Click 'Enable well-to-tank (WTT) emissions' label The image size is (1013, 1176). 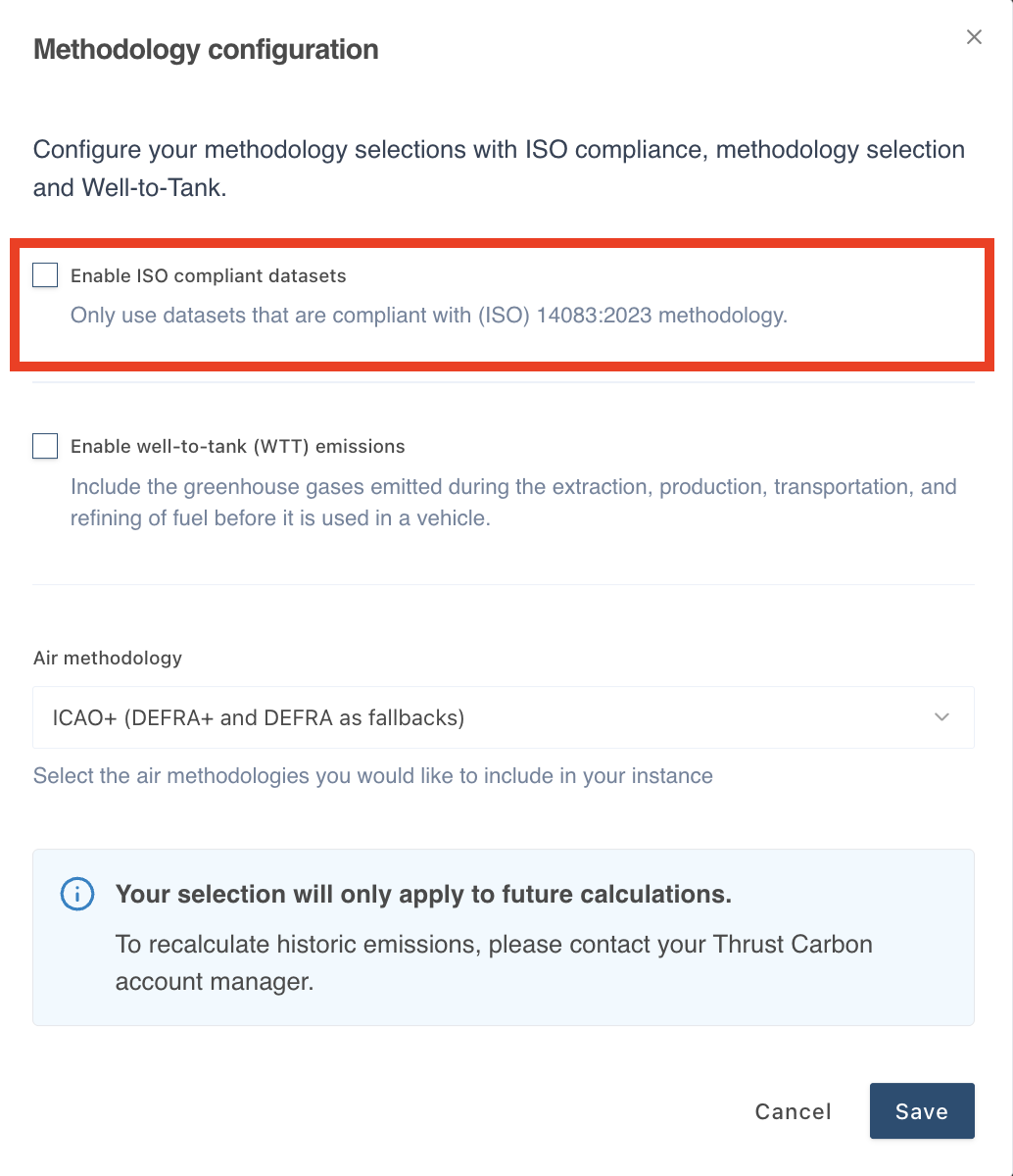237,447
